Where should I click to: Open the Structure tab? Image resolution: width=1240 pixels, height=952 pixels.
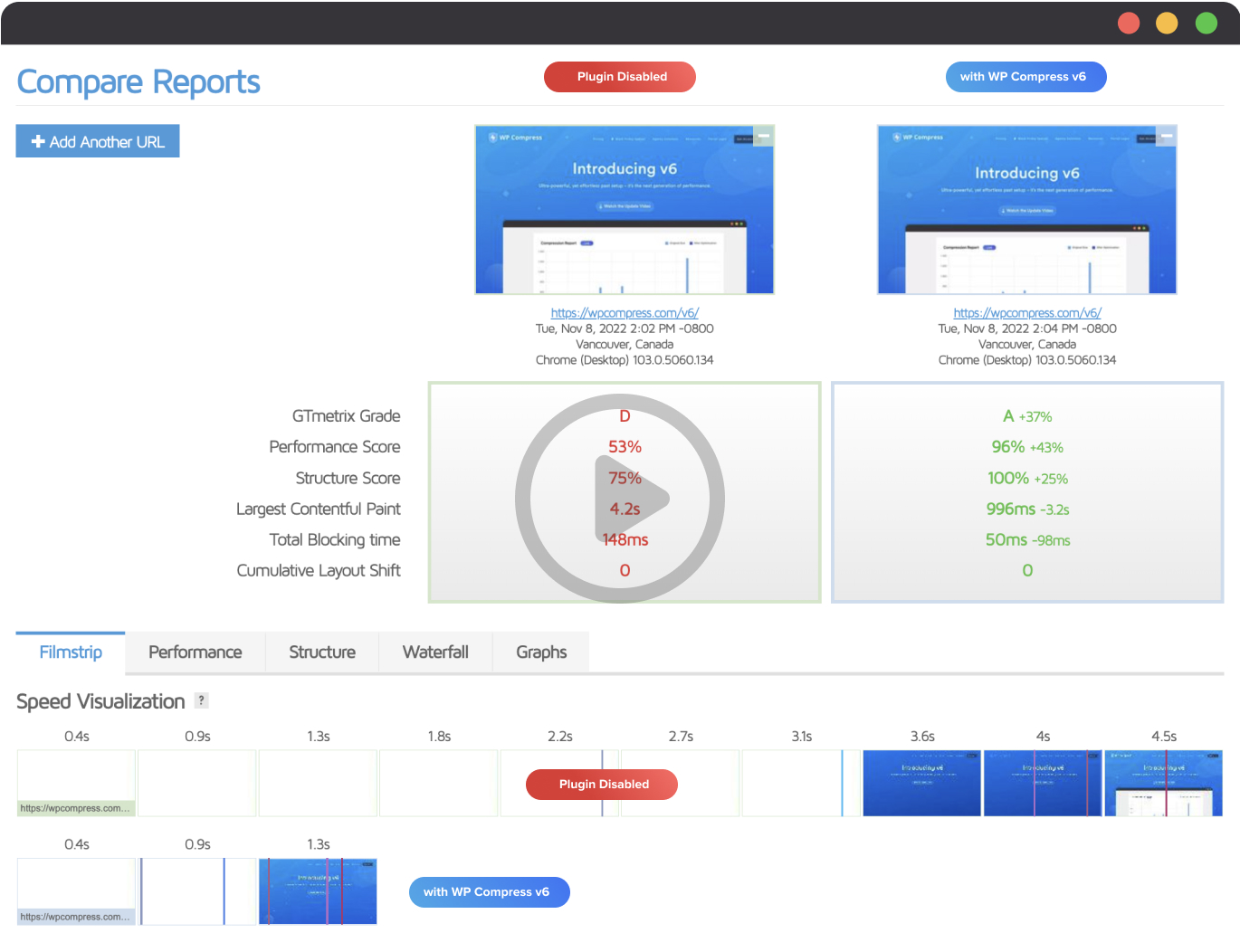[322, 652]
